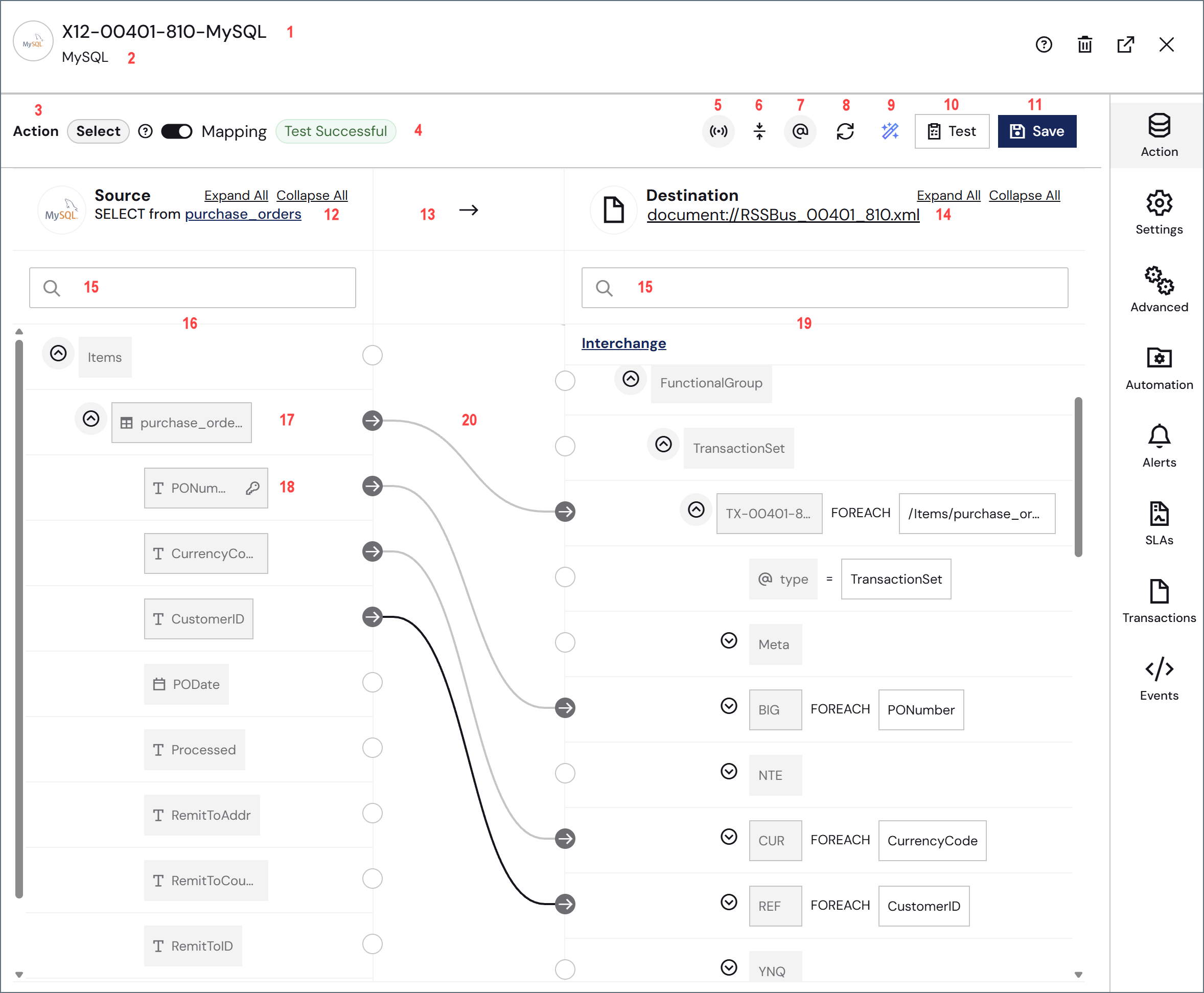Viewport: 1204px width, 993px height.
Task: Click the Save button
Action: click(x=1036, y=131)
